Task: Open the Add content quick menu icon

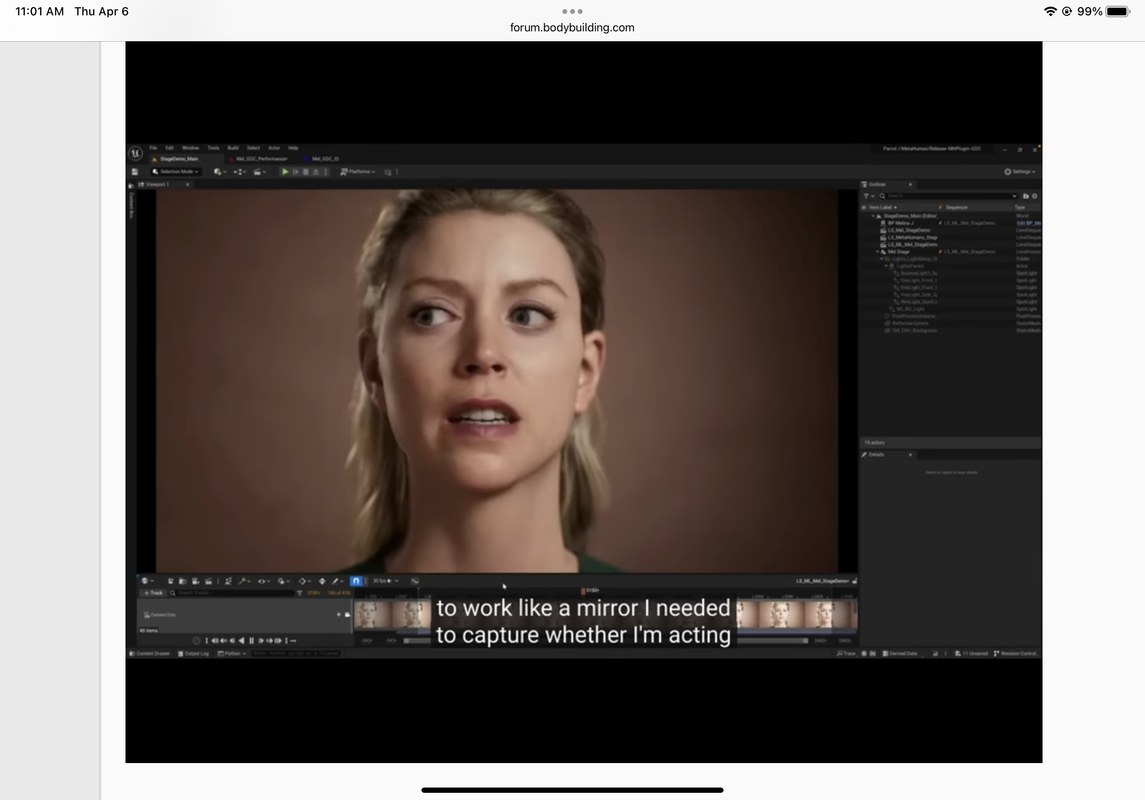Action: (x=219, y=172)
